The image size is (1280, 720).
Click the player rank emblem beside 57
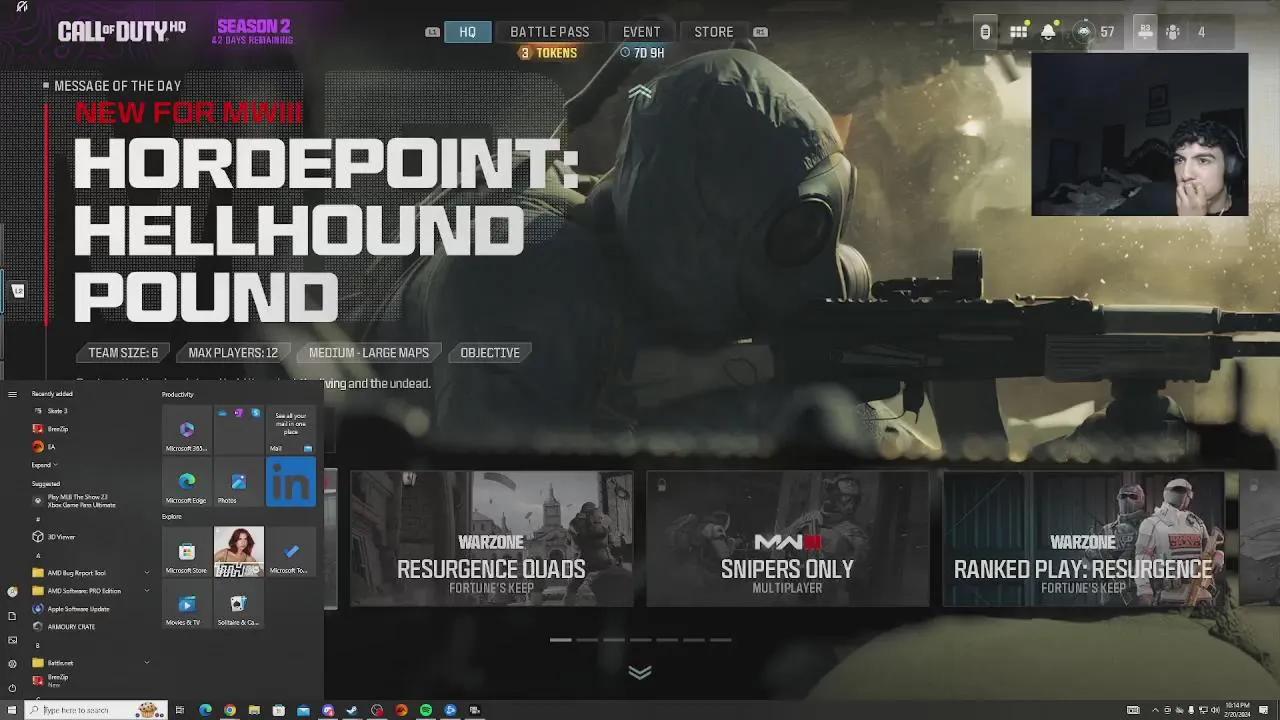(1084, 32)
